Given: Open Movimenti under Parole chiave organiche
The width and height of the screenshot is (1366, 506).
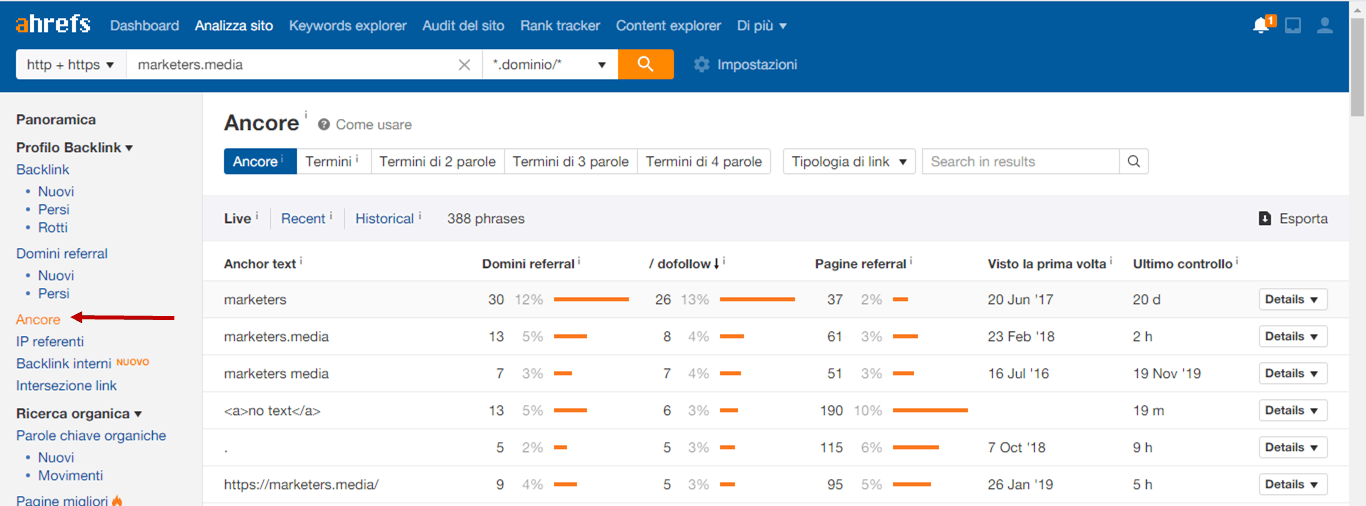Looking at the screenshot, I should 70,476.
